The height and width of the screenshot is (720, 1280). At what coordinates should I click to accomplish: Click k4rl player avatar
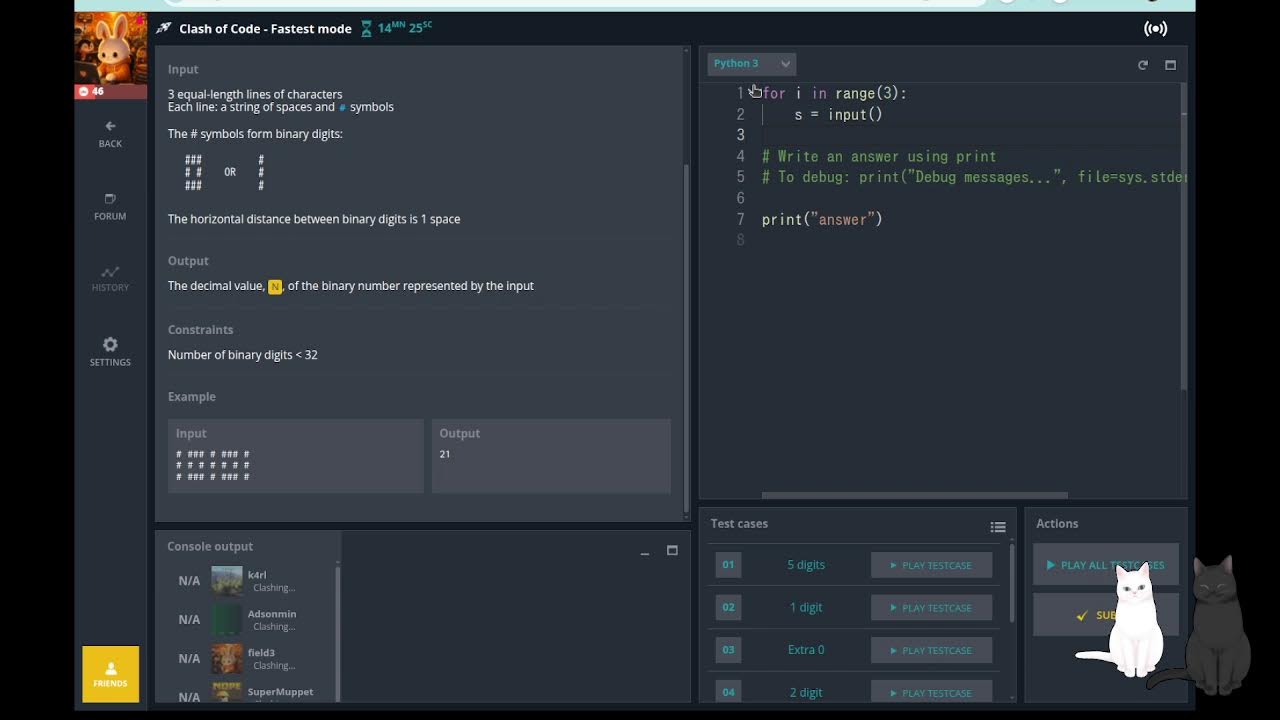point(227,581)
